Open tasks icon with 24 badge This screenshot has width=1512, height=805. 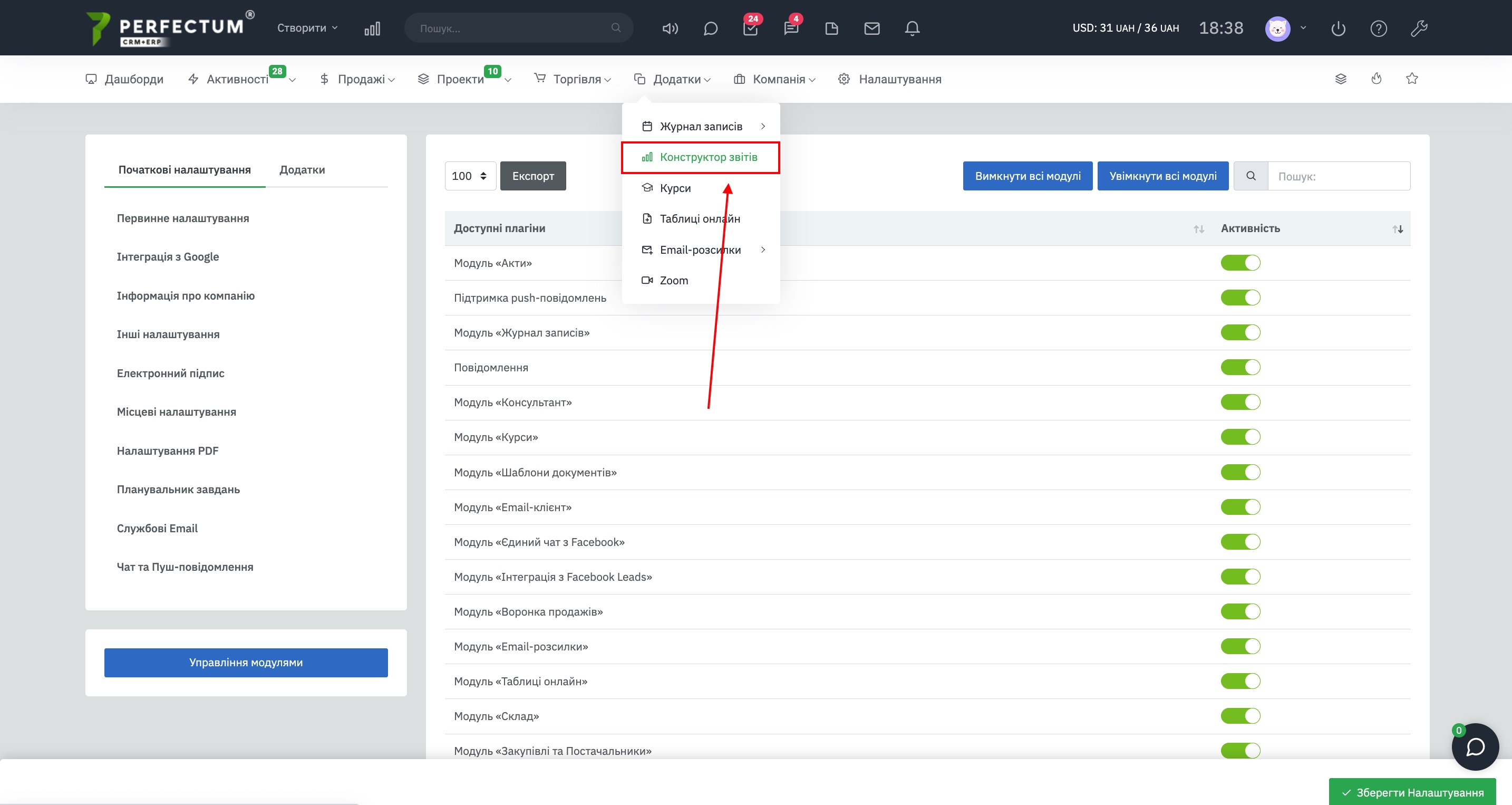pyautogui.click(x=750, y=28)
